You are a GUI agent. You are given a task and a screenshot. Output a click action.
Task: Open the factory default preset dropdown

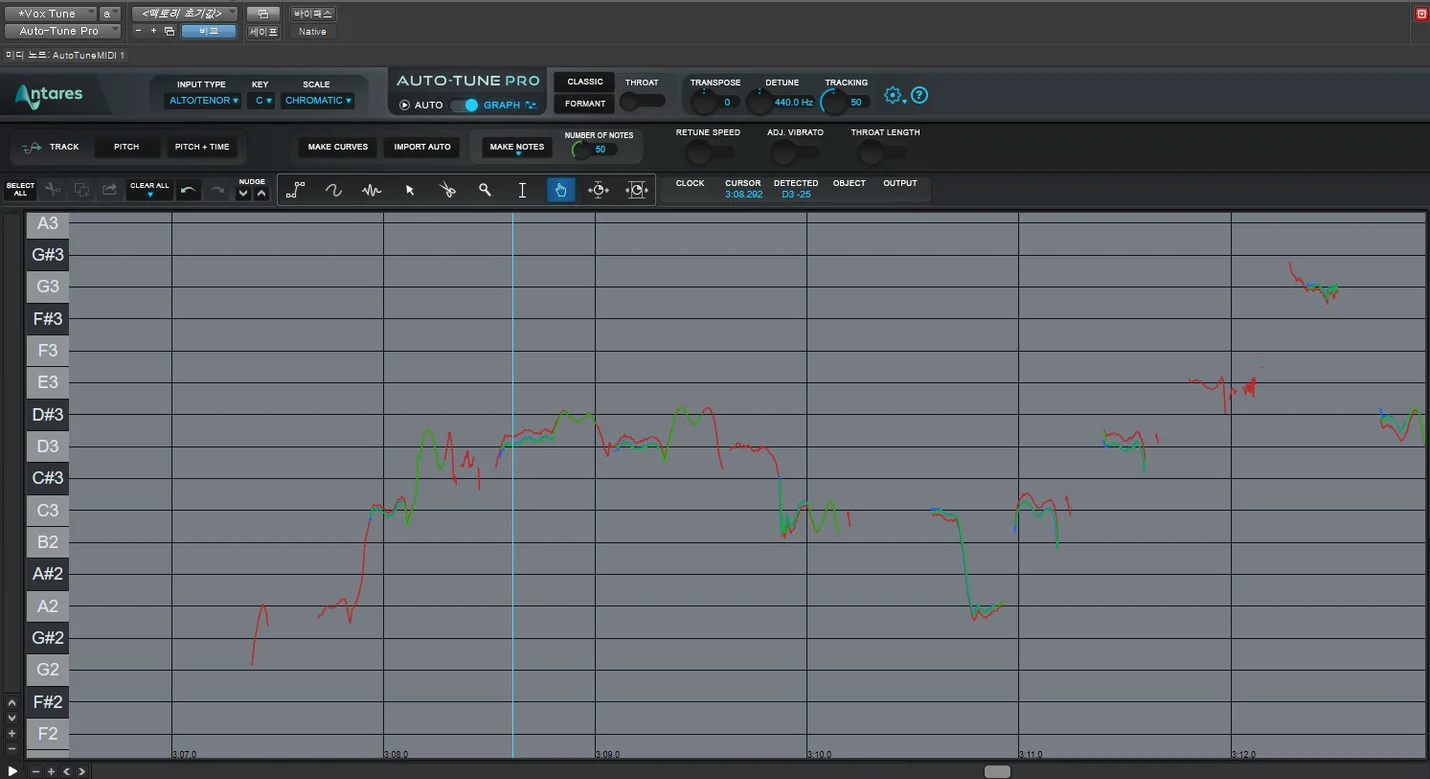click(185, 14)
